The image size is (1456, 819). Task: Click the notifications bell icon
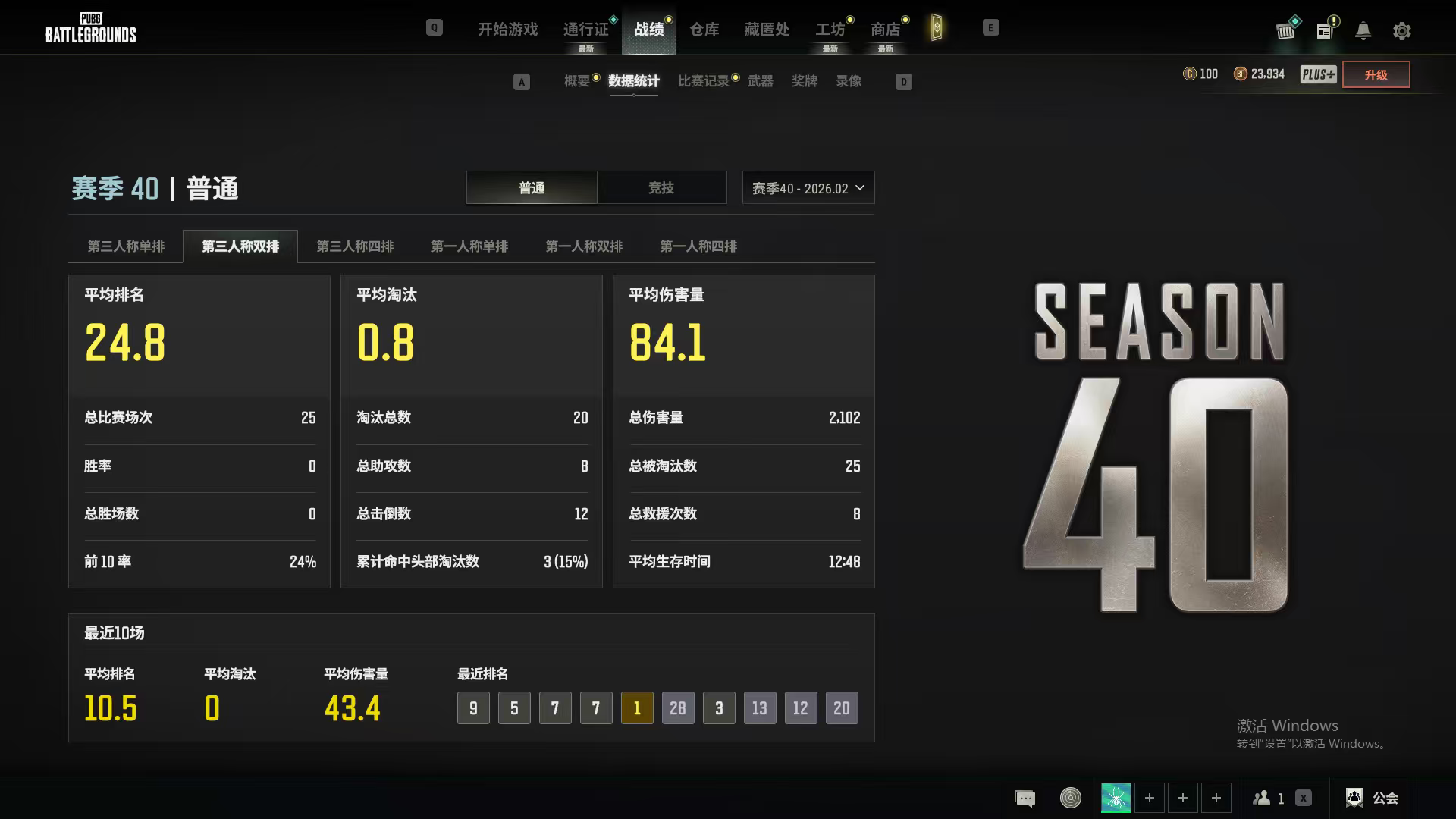click(1363, 30)
